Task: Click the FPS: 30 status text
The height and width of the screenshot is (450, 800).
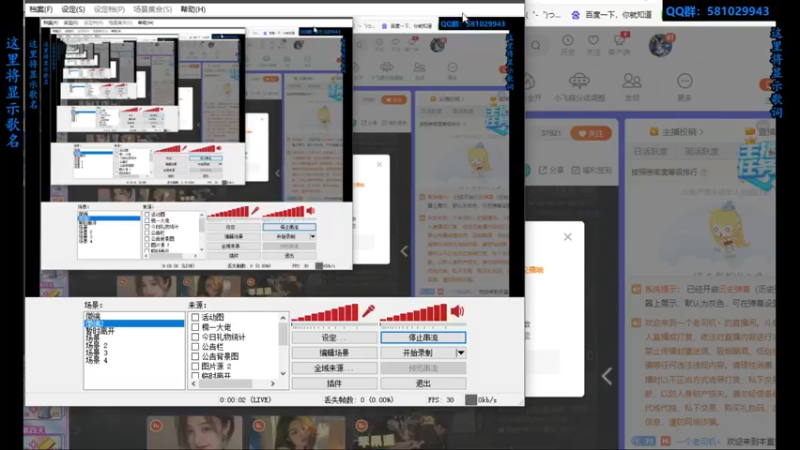Action: (x=441, y=400)
